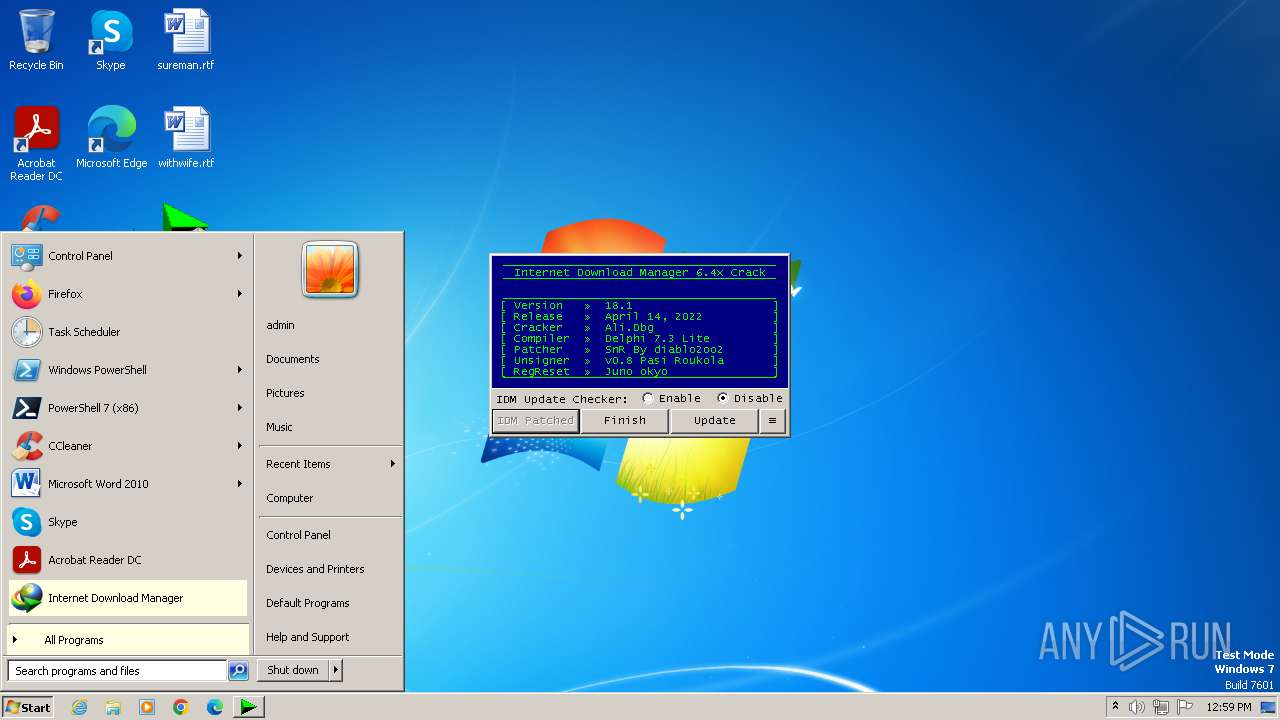1280x720 pixels.
Task: Click the search magnifier button
Action: pos(238,671)
